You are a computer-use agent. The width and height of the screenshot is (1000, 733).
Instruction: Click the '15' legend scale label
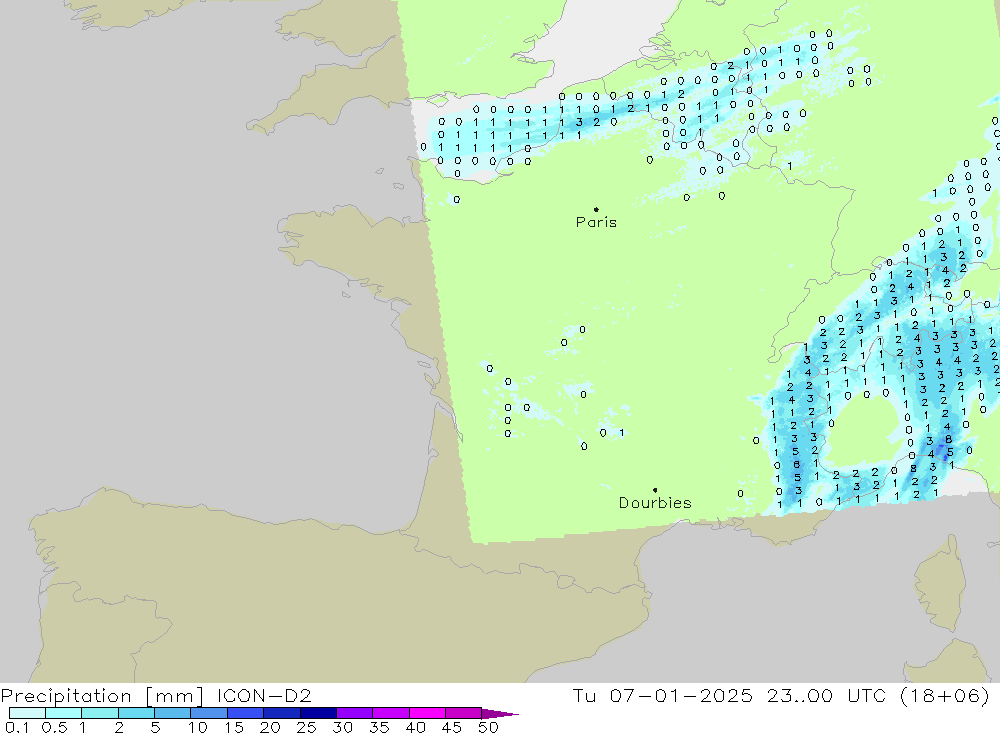pyautogui.click(x=234, y=727)
